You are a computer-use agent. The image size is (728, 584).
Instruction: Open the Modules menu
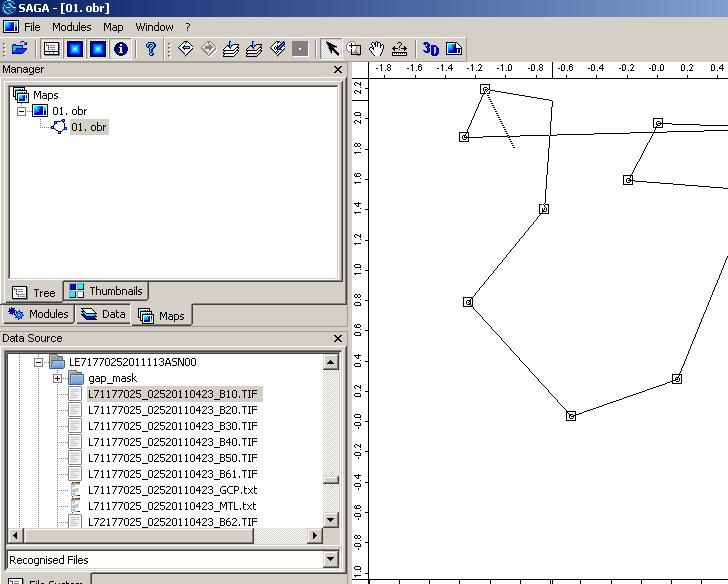pyautogui.click(x=71, y=27)
